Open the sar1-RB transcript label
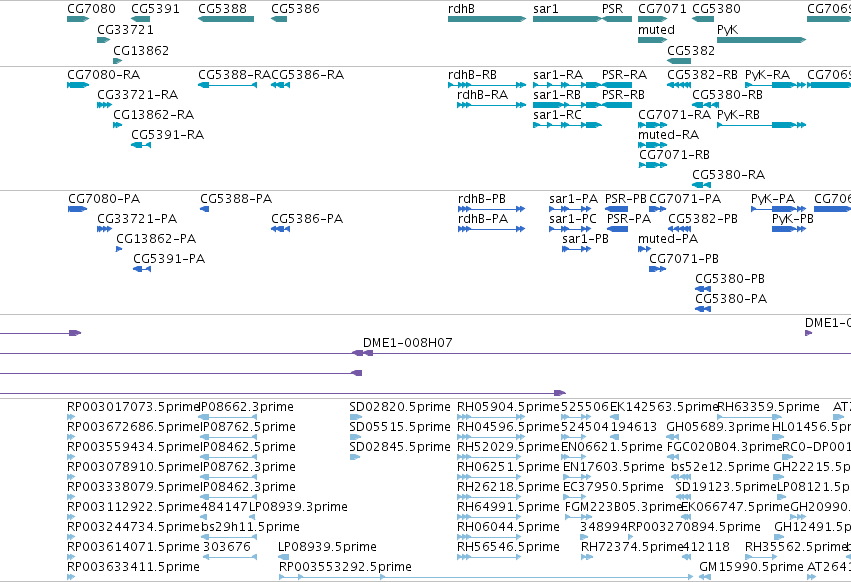 point(557,95)
